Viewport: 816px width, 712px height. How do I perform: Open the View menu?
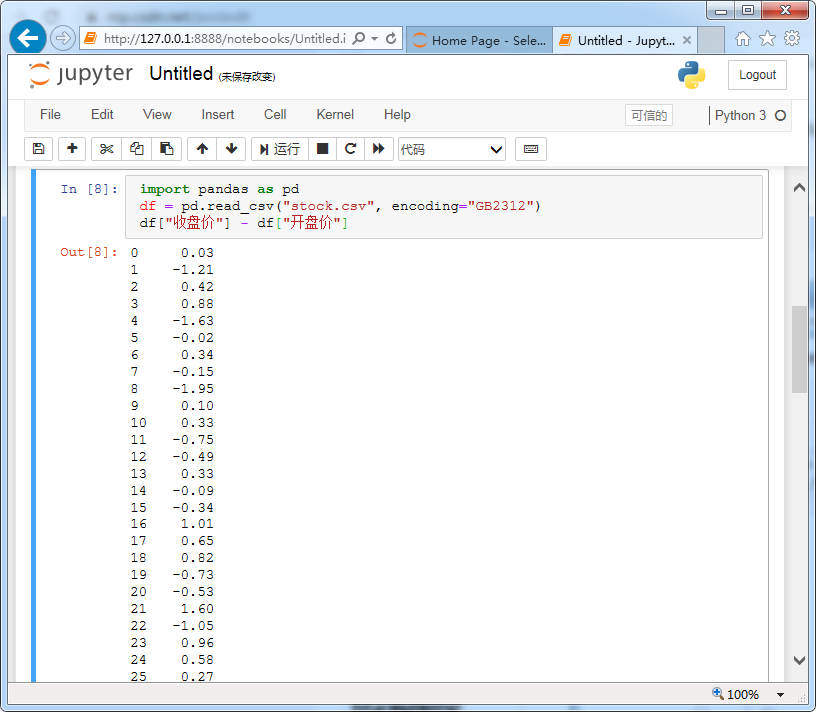pos(157,115)
